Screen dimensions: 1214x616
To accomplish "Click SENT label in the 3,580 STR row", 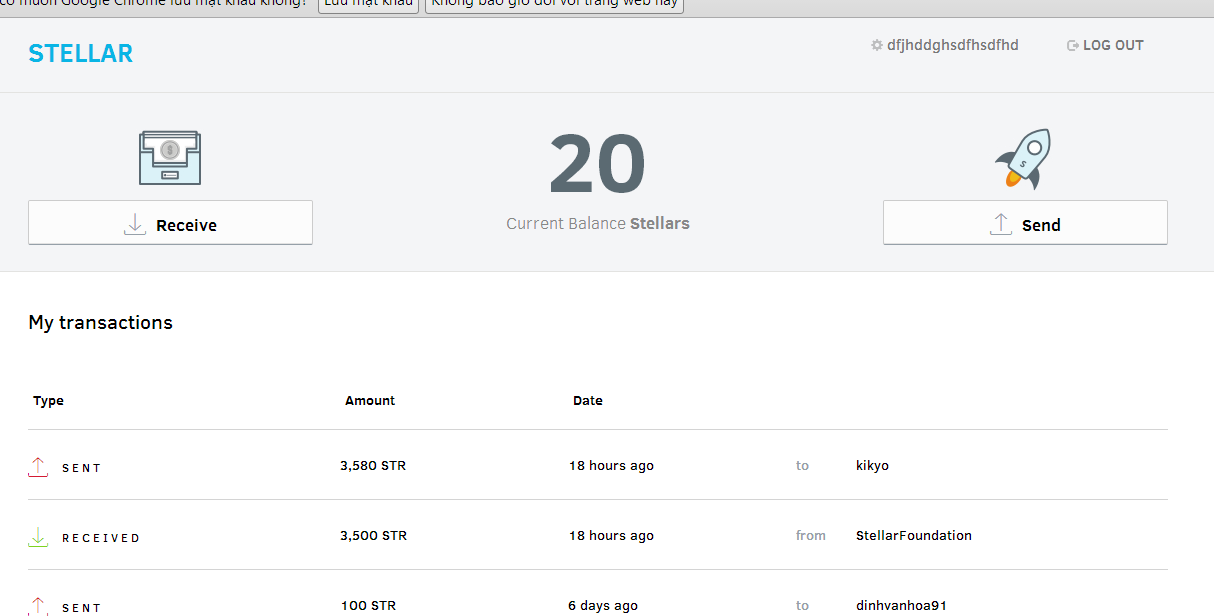I will (82, 468).
